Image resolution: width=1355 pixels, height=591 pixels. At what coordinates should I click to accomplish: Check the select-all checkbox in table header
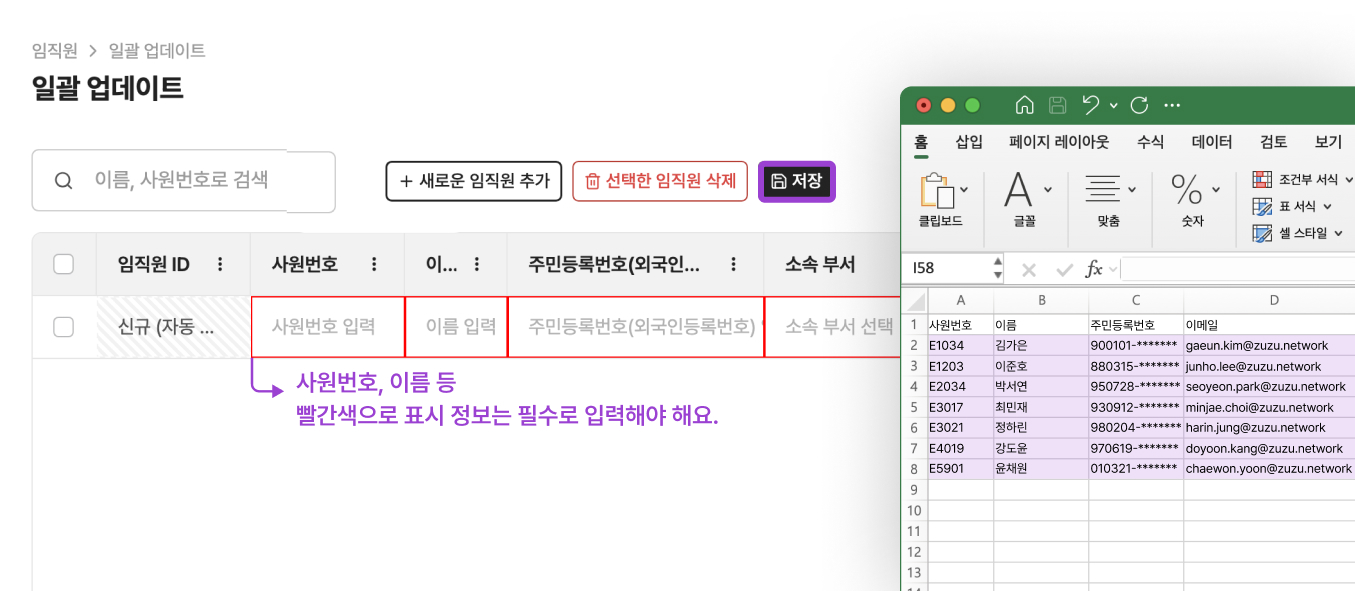[62, 264]
